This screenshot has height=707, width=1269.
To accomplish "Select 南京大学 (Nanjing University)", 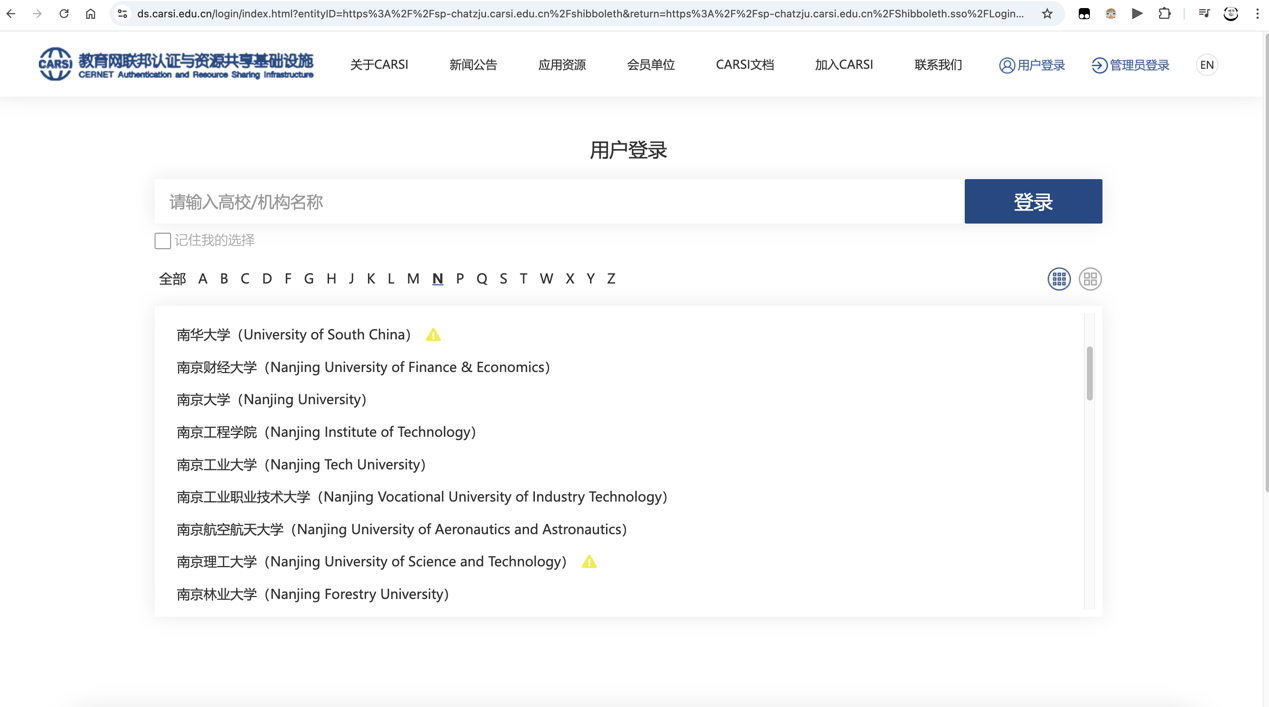I will coord(271,400).
